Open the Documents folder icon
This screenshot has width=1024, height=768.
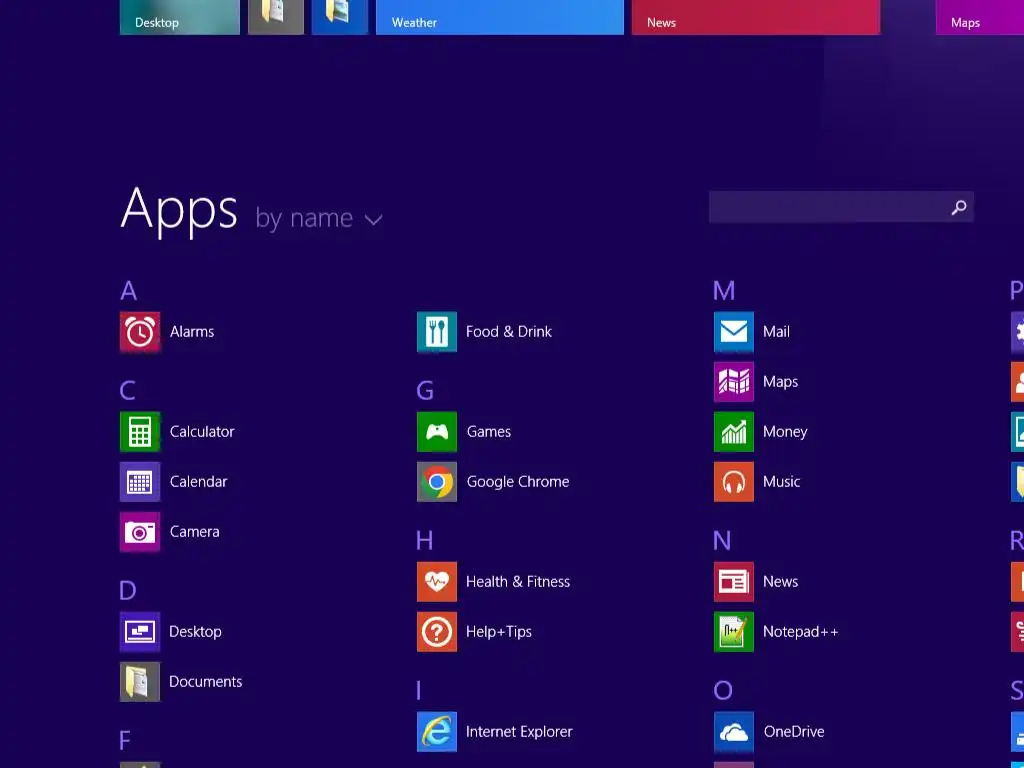(x=140, y=682)
